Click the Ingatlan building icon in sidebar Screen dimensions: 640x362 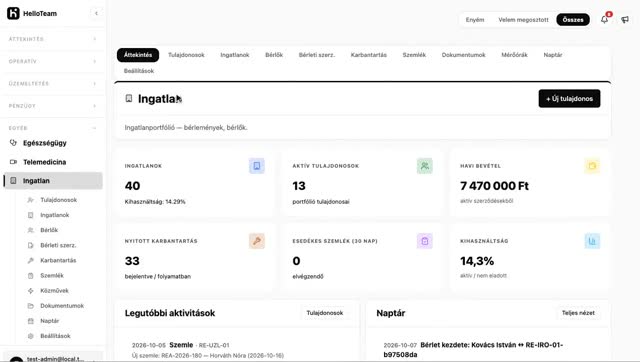(x=13, y=180)
